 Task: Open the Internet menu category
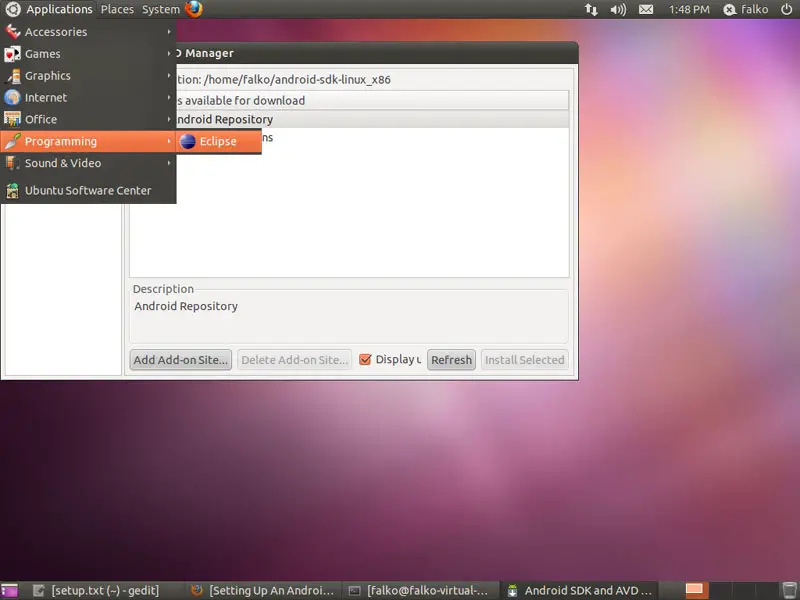pos(88,97)
